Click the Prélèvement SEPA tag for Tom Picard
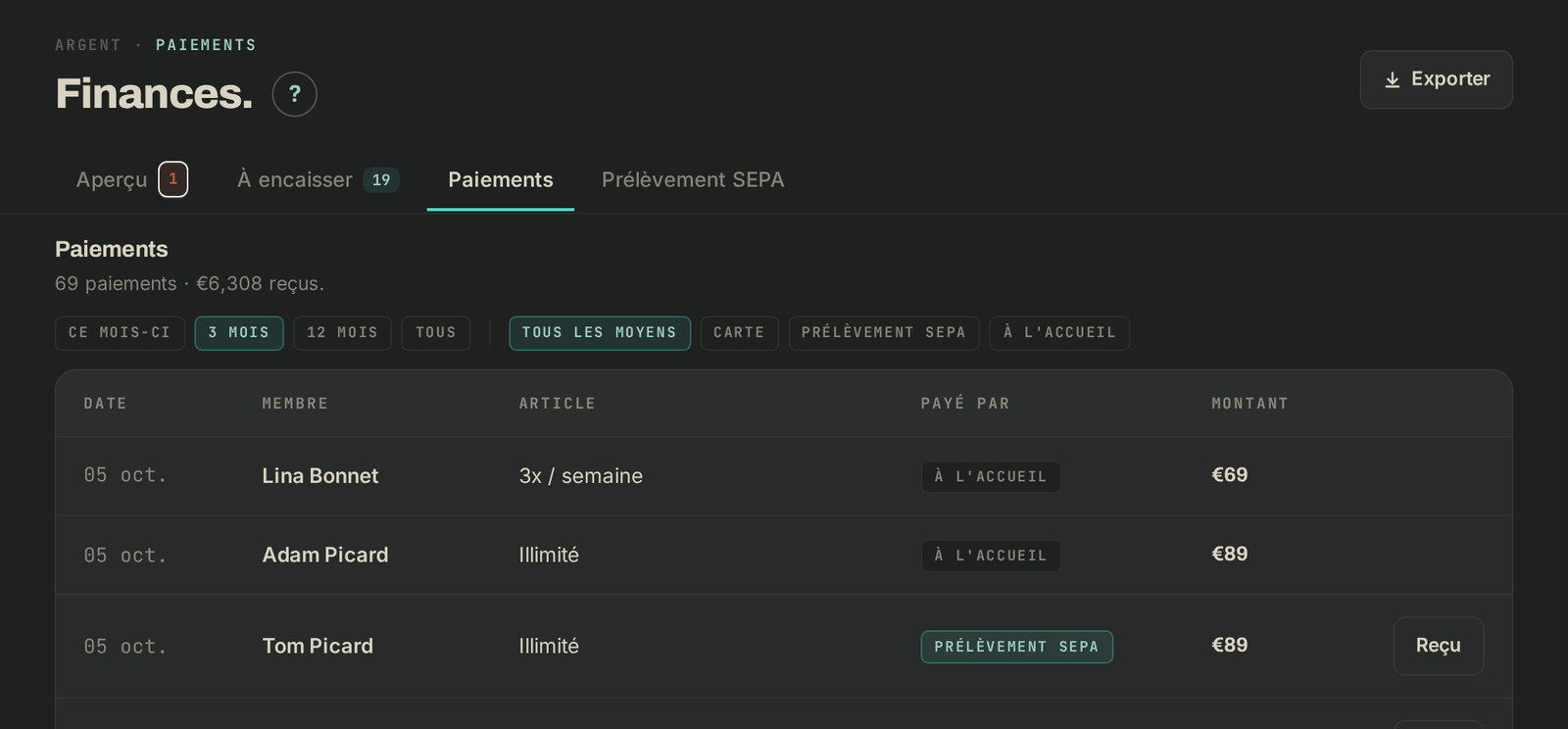This screenshot has height=729, width=1568. tap(1017, 647)
